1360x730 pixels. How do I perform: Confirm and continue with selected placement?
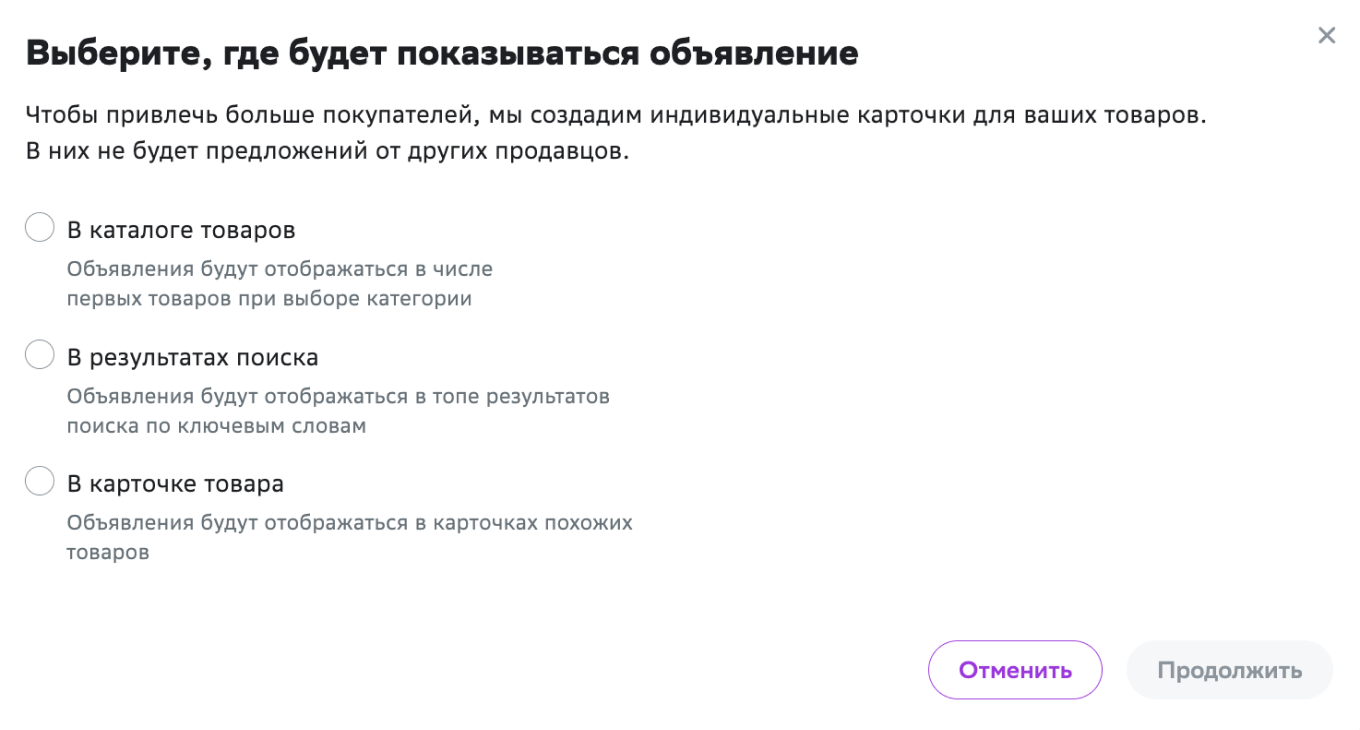point(1228,670)
